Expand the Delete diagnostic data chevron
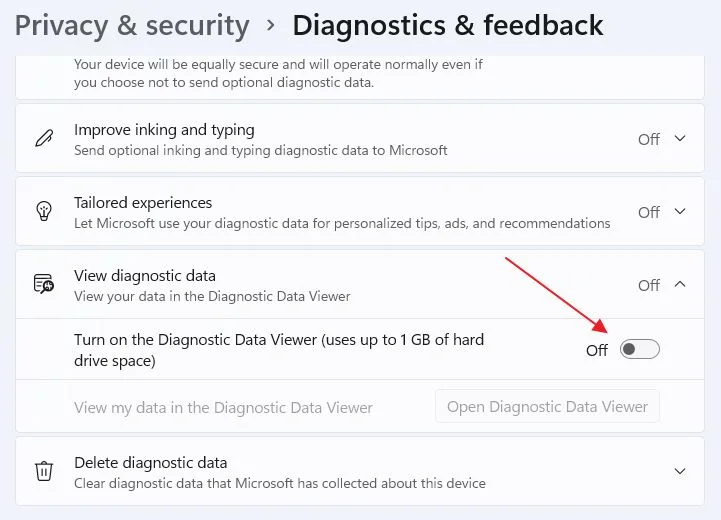The width and height of the screenshot is (721, 520). [x=680, y=471]
